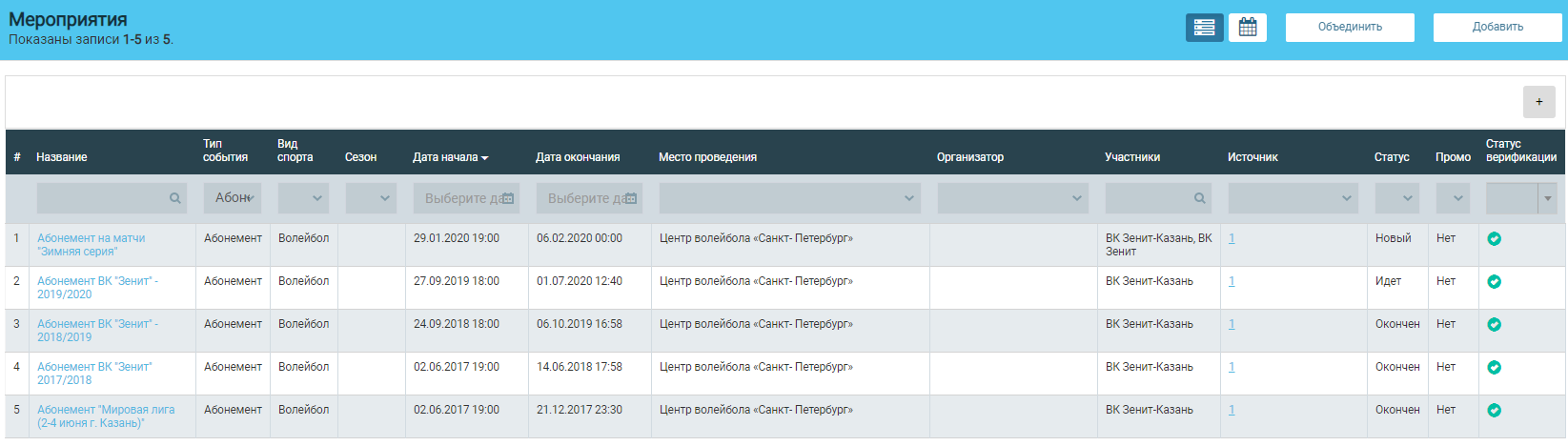1568x446 pixels.
Task: Open calendar icon for Дата начала filter
Action: 508,198
